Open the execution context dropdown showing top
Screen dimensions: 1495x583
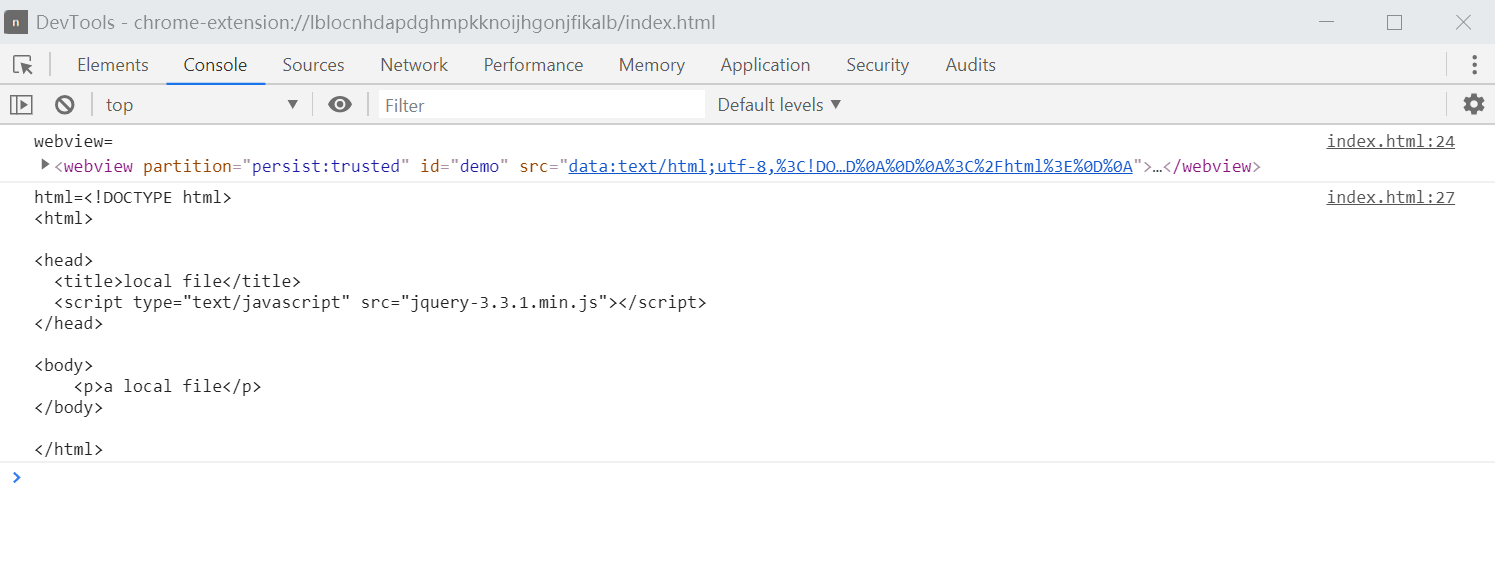click(200, 104)
